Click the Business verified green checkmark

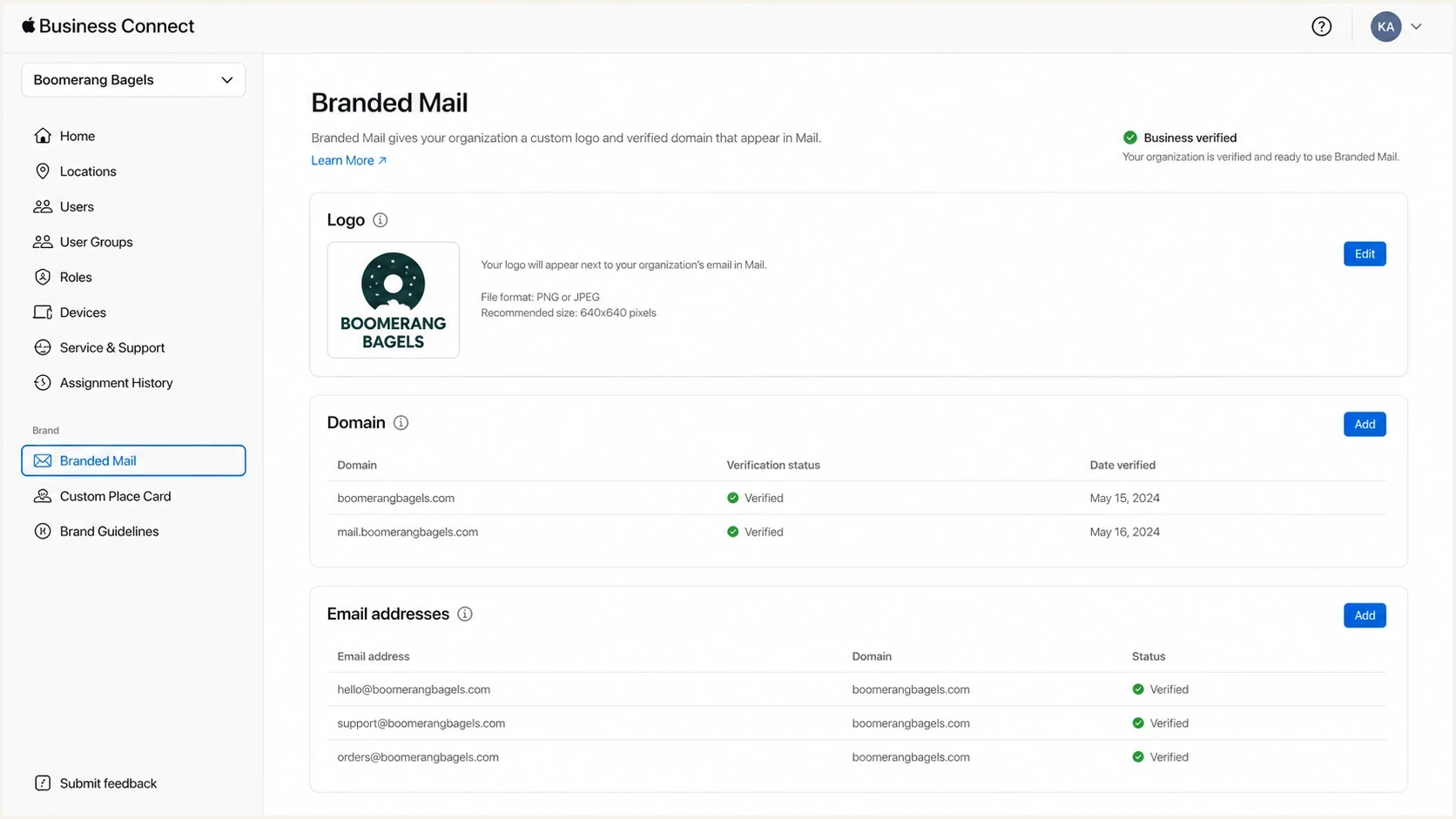tap(1130, 138)
